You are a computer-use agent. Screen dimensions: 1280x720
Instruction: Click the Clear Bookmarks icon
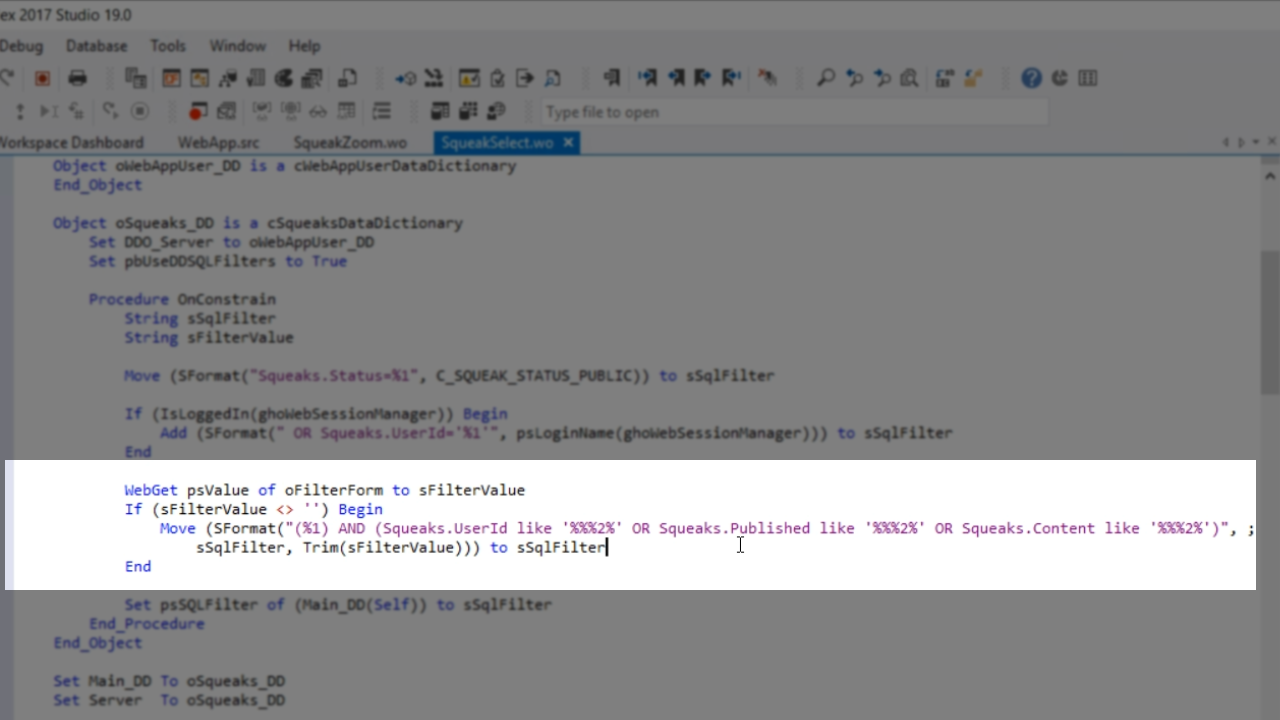767,78
